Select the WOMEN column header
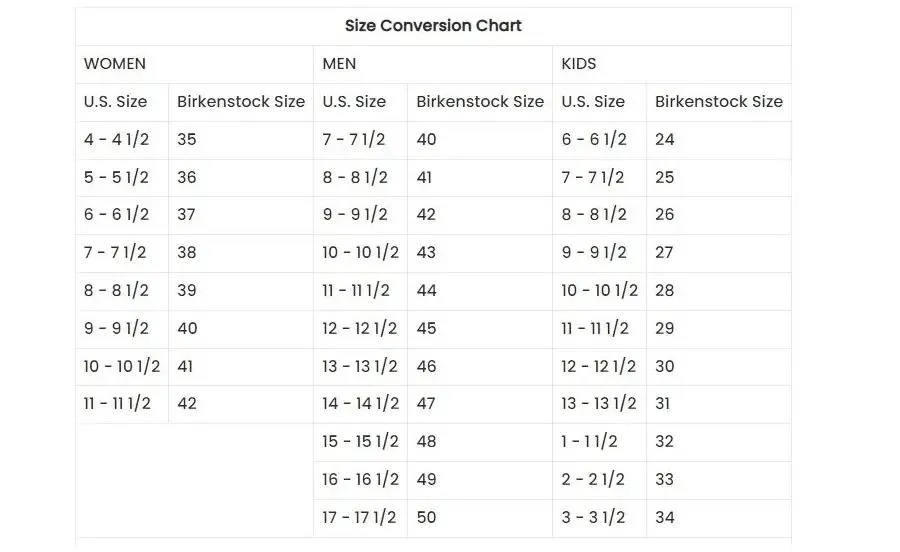The width and height of the screenshot is (900, 552). click(115, 64)
